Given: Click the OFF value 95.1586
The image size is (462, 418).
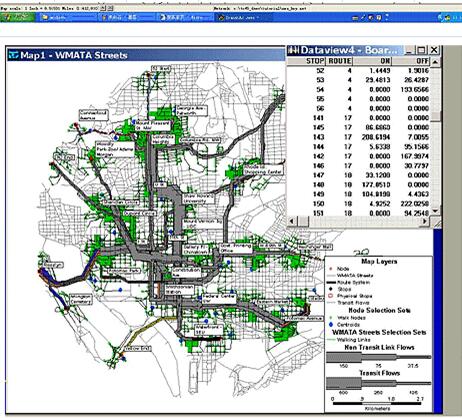Looking at the screenshot, I should 415,147.
